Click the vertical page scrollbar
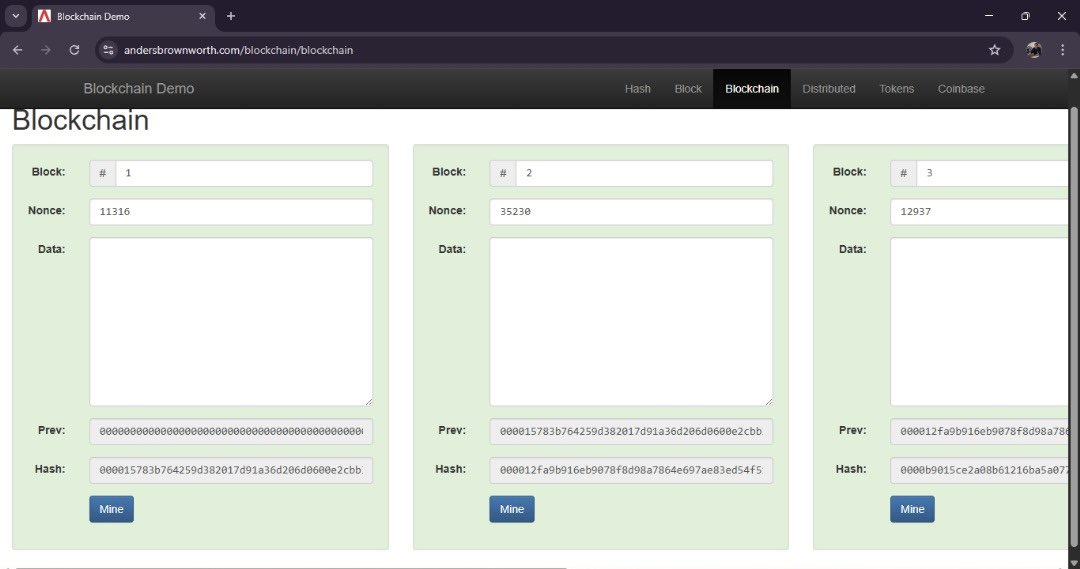The width and height of the screenshot is (1080, 569). point(1074,327)
